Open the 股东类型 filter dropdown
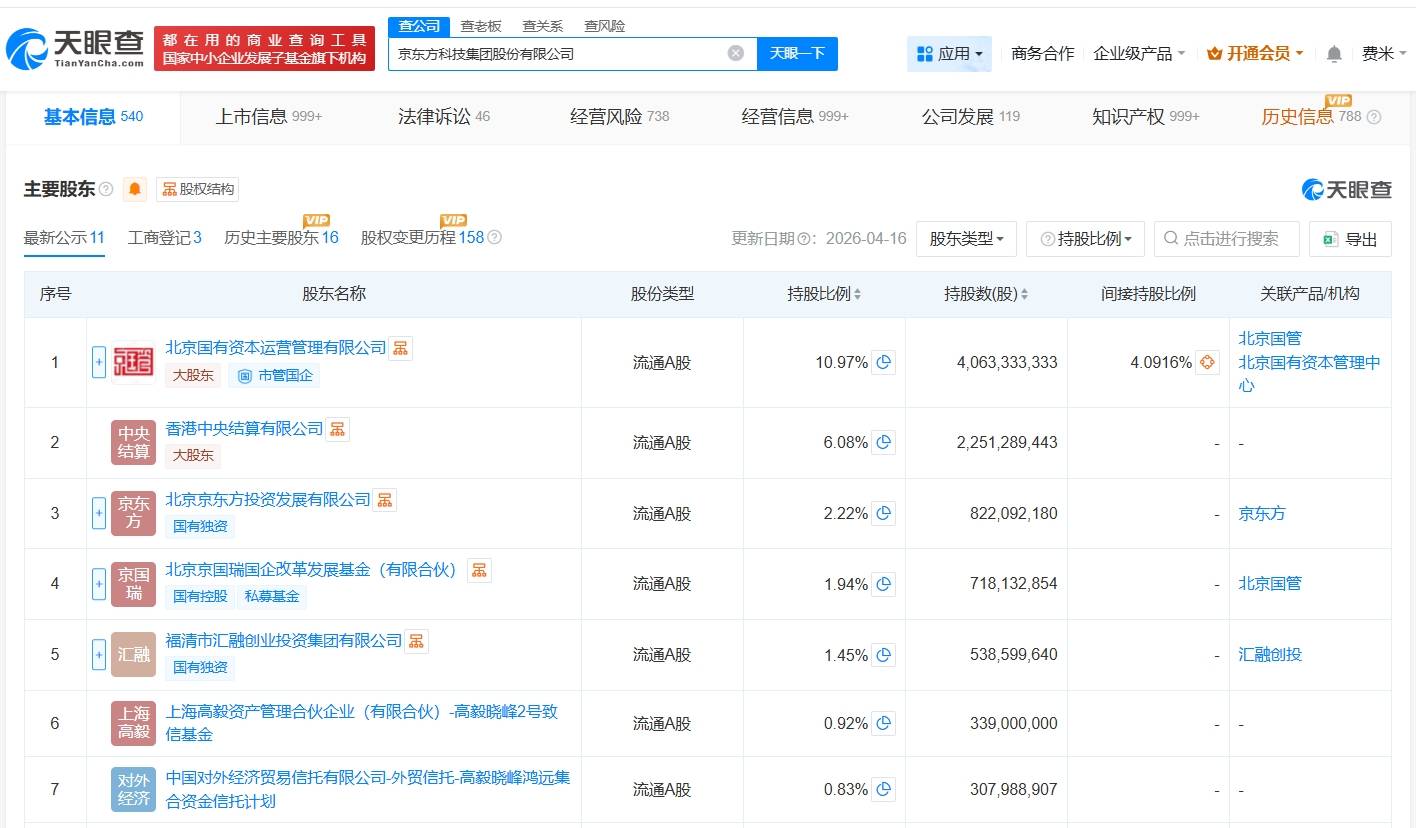 (965, 239)
